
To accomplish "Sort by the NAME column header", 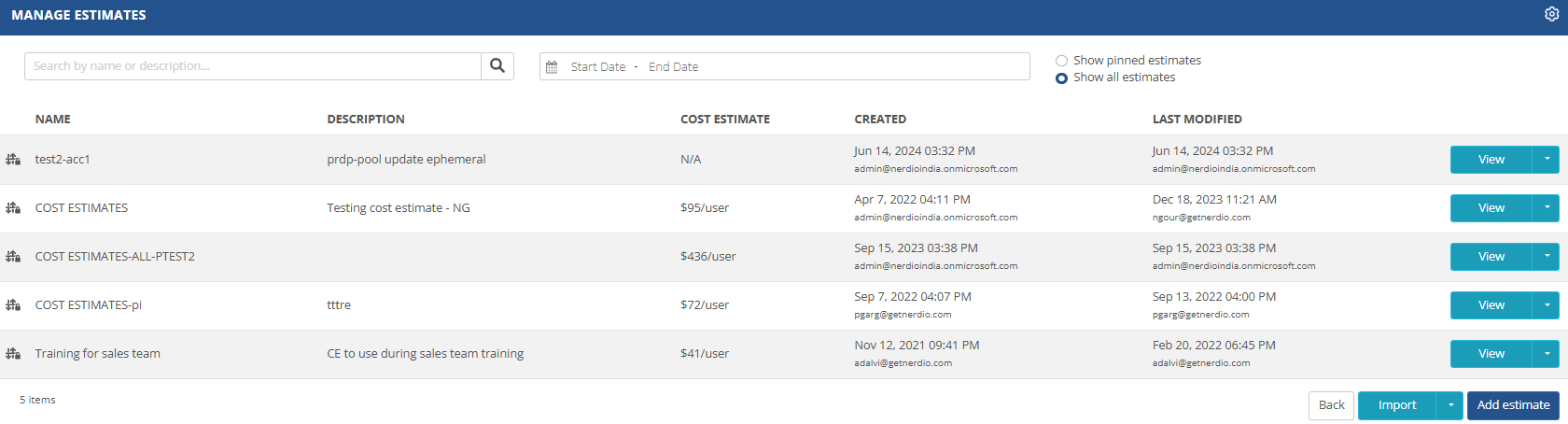I will point(53,120).
